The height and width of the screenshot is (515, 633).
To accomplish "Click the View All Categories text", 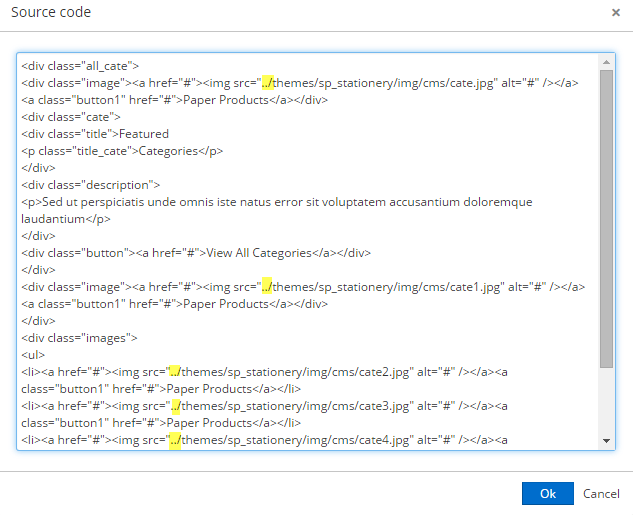I will click(259, 253).
